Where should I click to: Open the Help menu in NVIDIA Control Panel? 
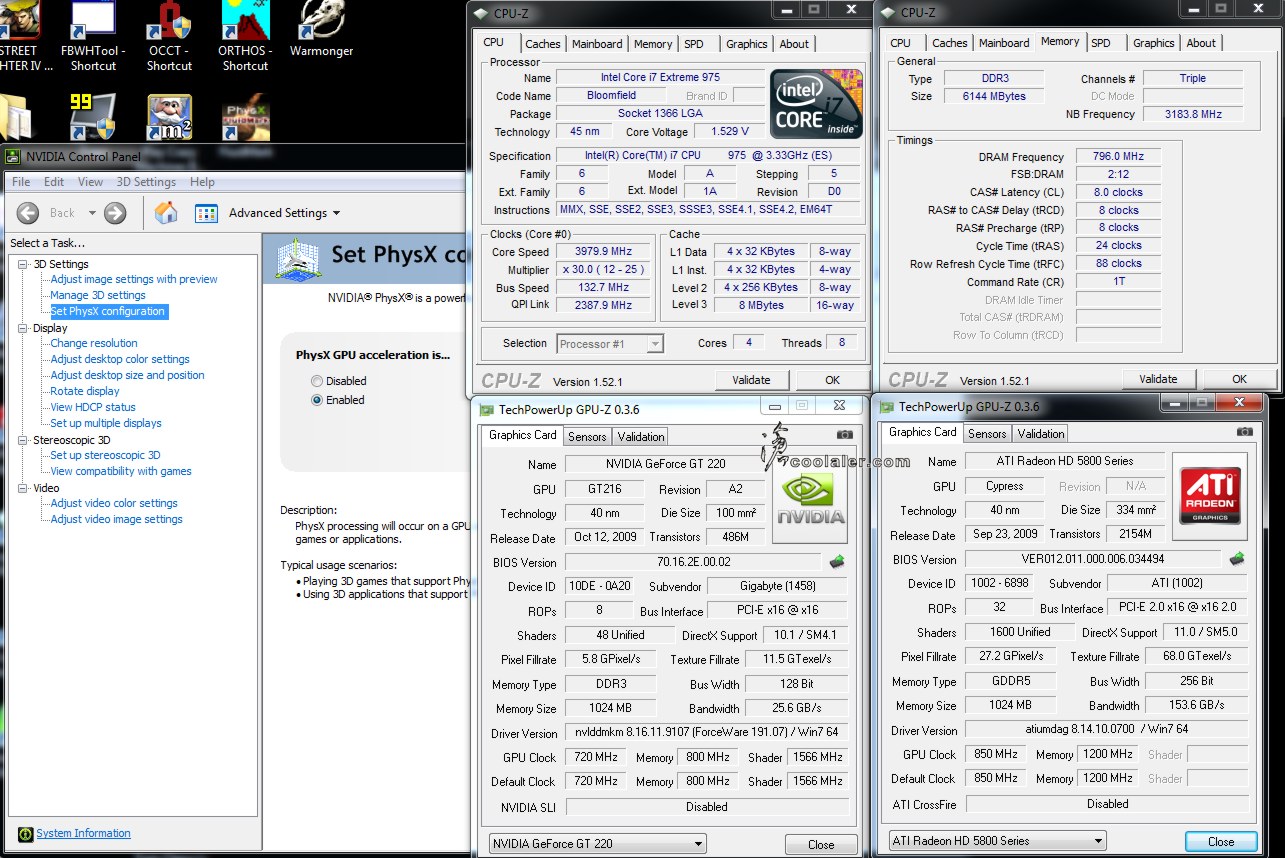[x=202, y=182]
